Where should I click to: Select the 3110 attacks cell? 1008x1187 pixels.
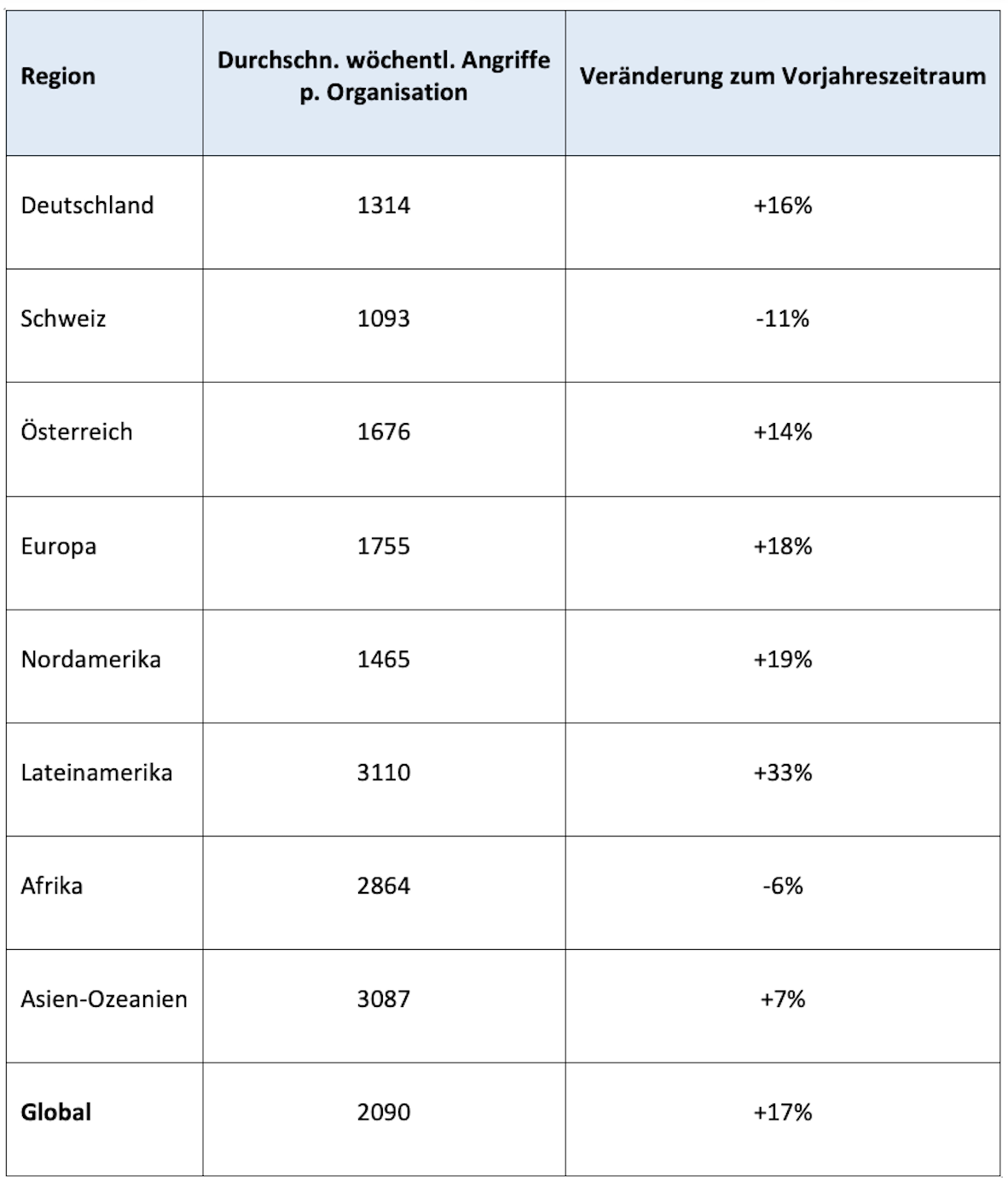coord(384,773)
